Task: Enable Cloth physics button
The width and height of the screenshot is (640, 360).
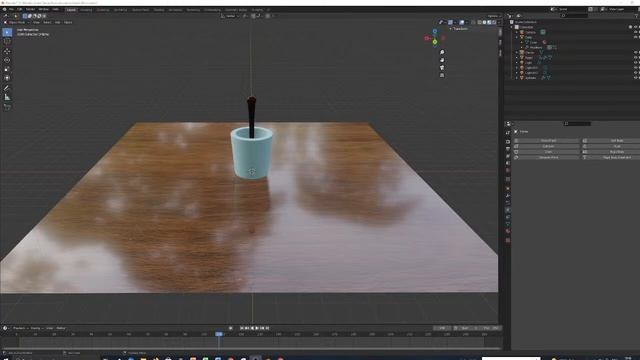Action: point(548,152)
